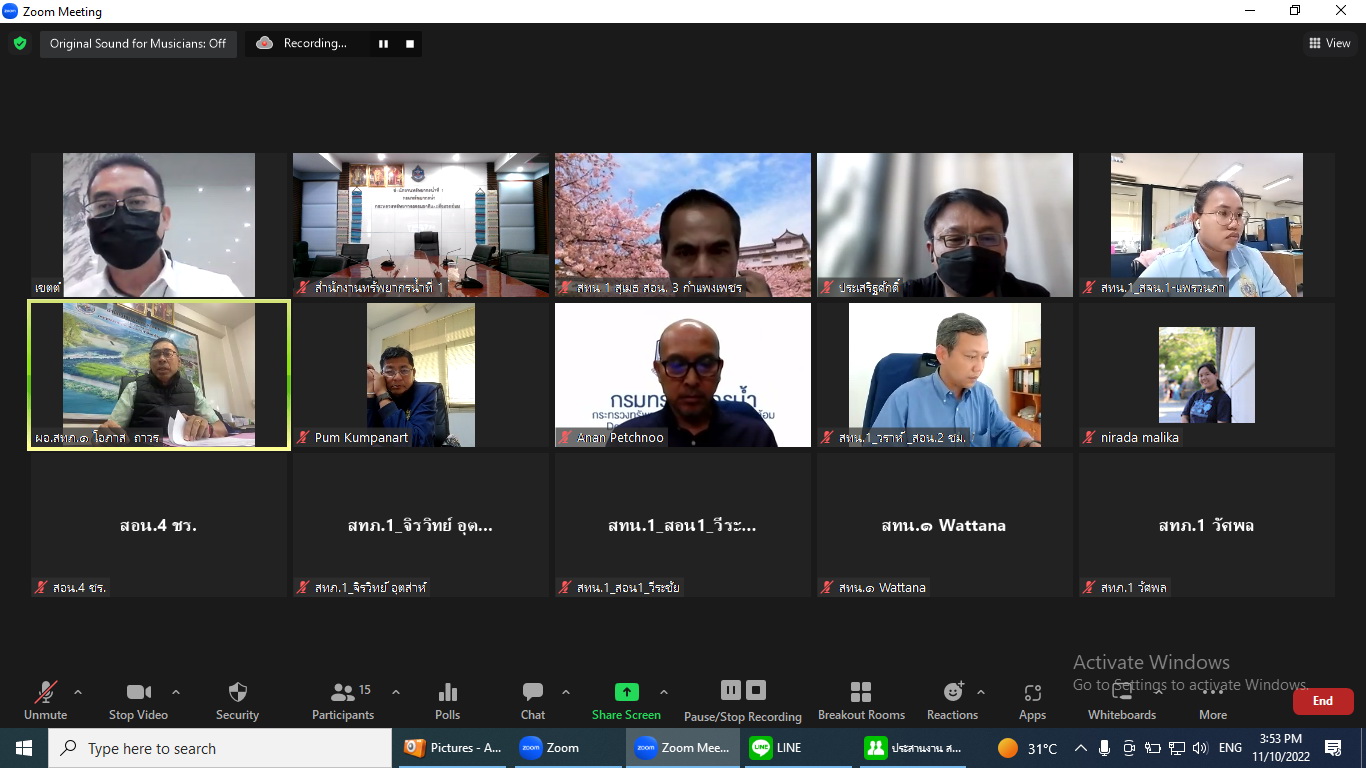The image size is (1366, 768).
Task: Expand arrow next to Chat
Action: coord(565,692)
